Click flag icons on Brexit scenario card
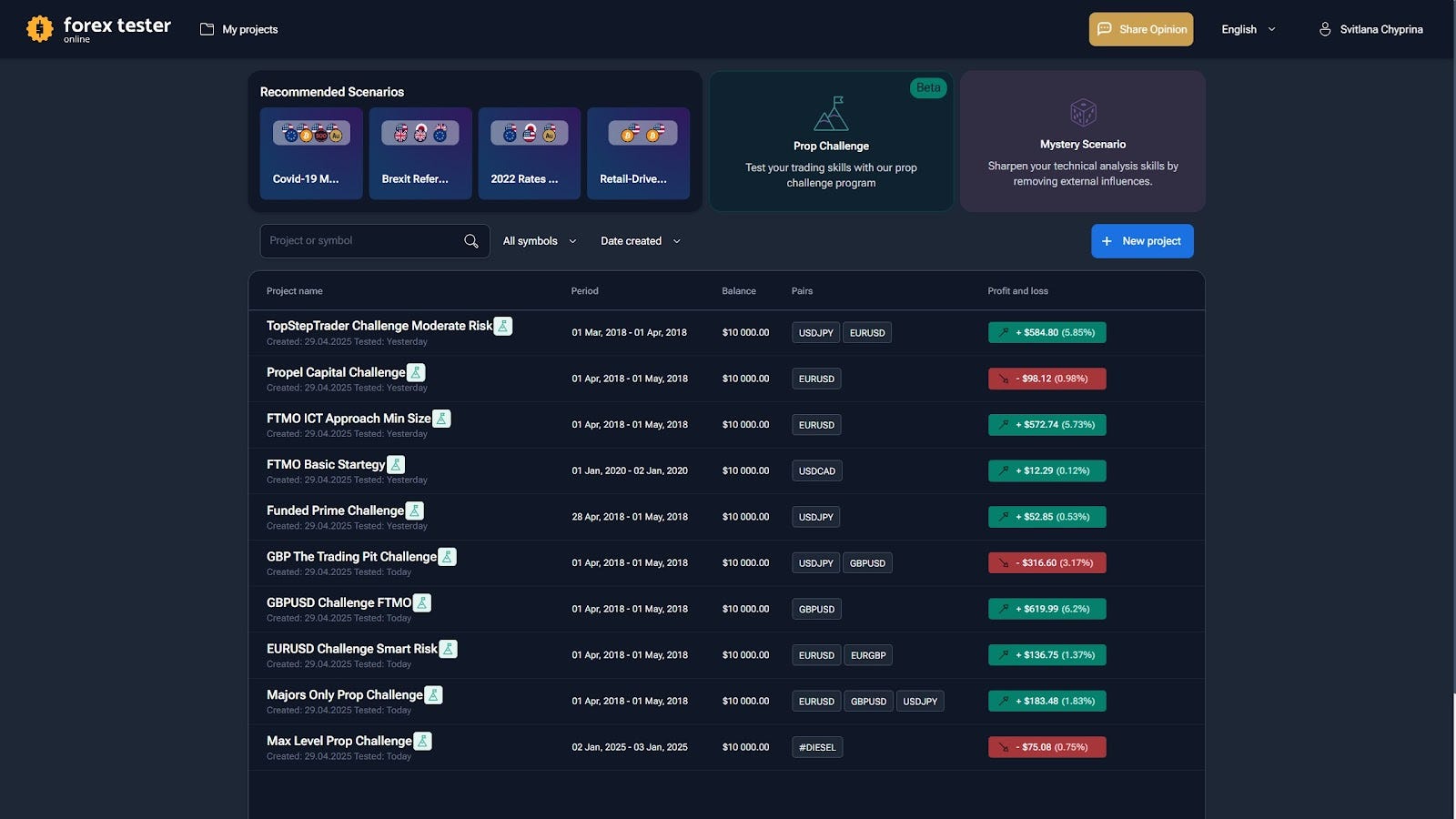Image resolution: width=1456 pixels, height=819 pixels. [420, 133]
